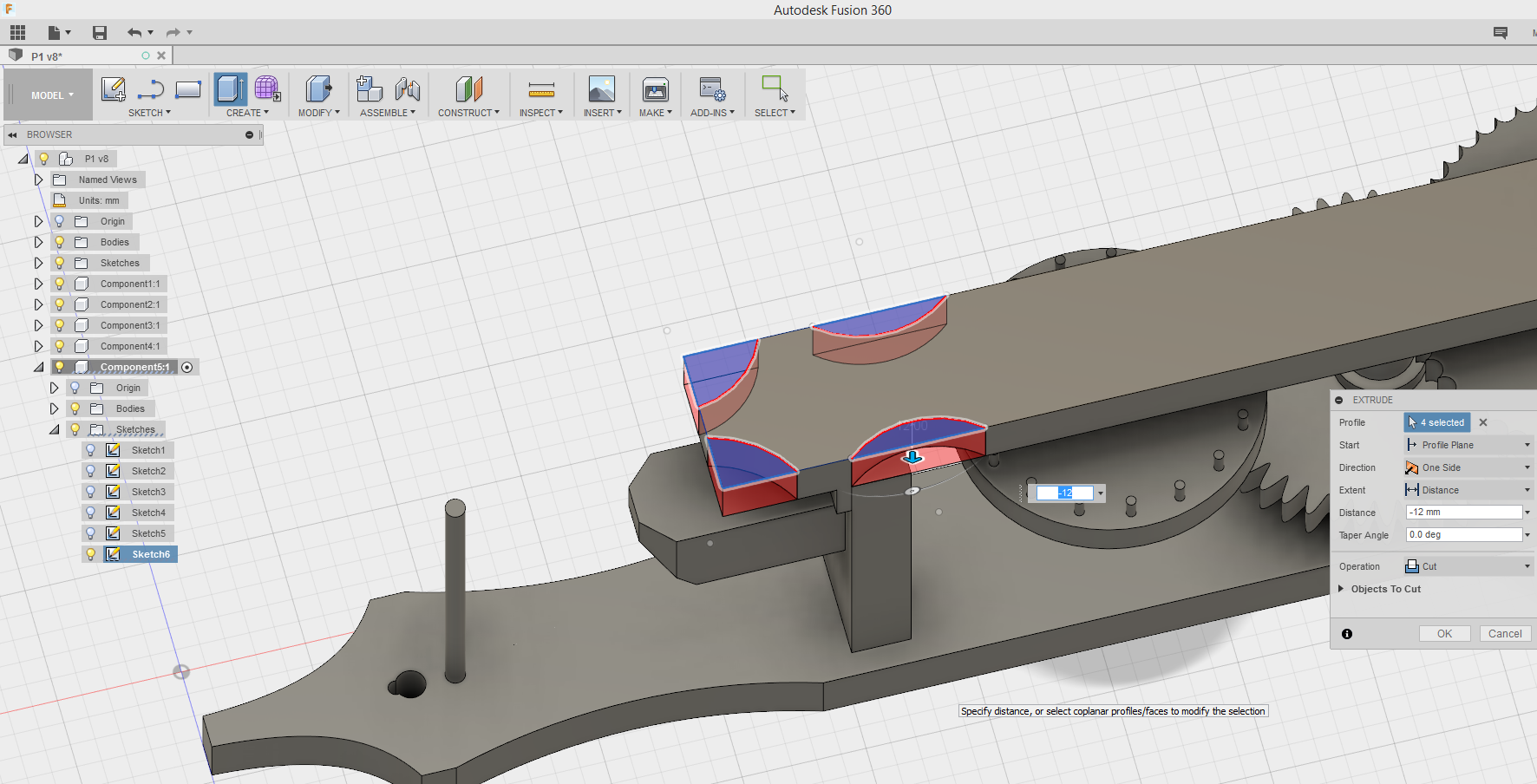1537x784 pixels.
Task: Toggle visibility bulb for Sketch6
Action: tap(91, 554)
